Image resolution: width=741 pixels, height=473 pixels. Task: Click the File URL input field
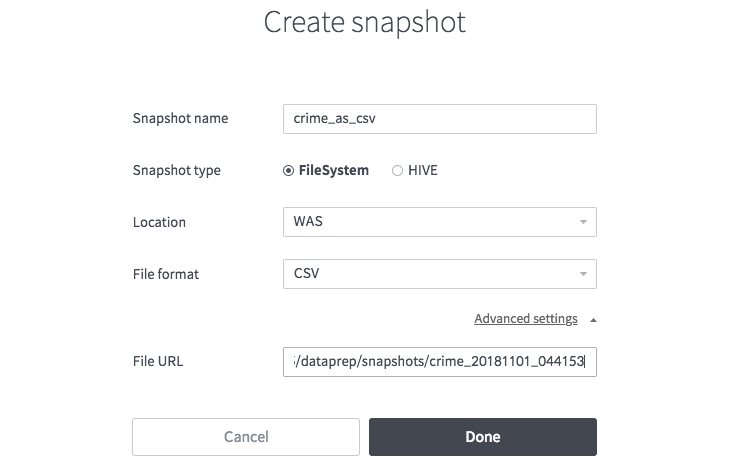coord(439,362)
